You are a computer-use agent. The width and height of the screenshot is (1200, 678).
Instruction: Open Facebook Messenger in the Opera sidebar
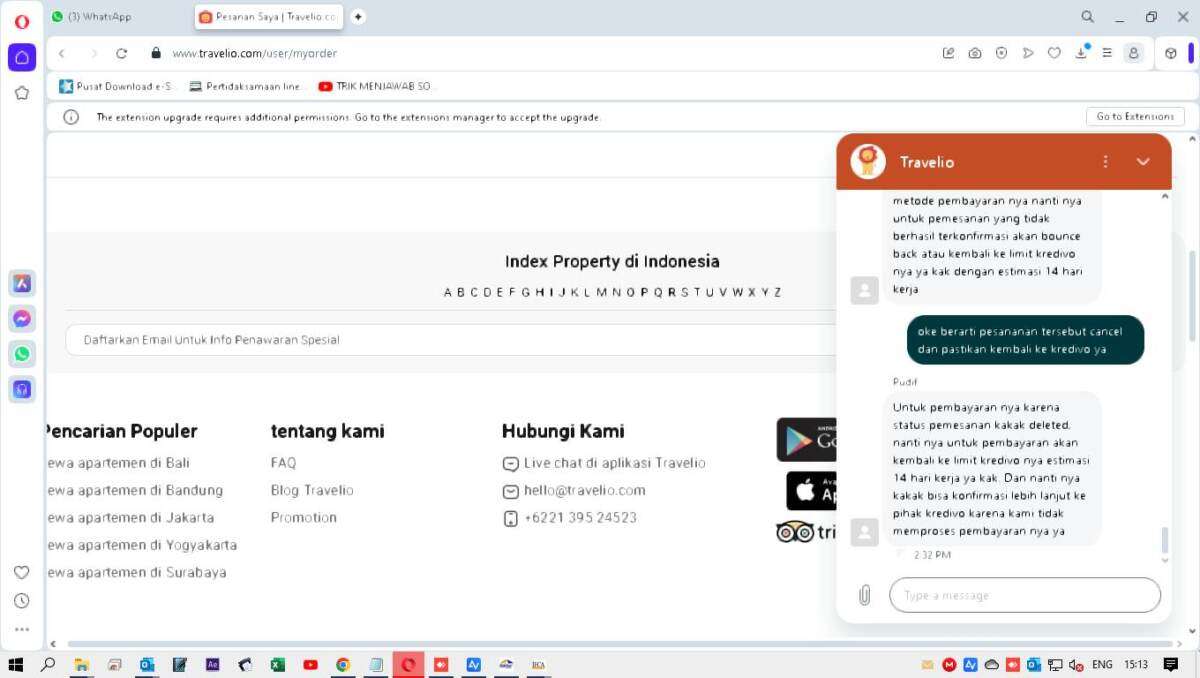pyautogui.click(x=22, y=319)
